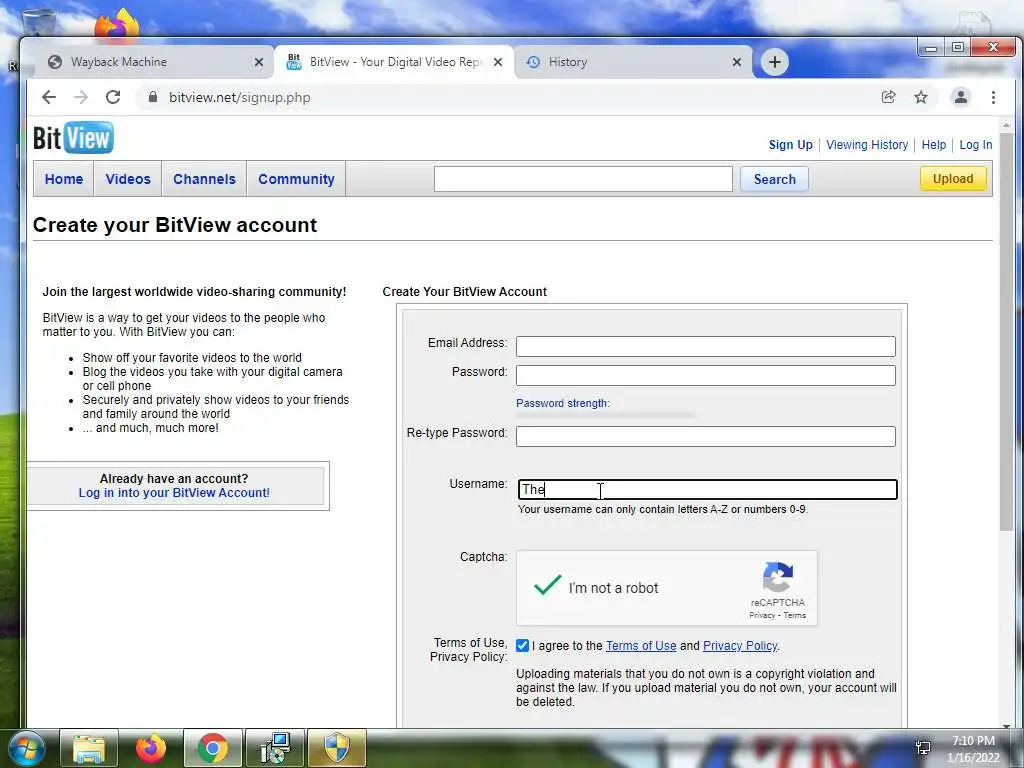Click the BitView logo
Image resolution: width=1024 pixels, height=768 pixels.
pos(73,138)
